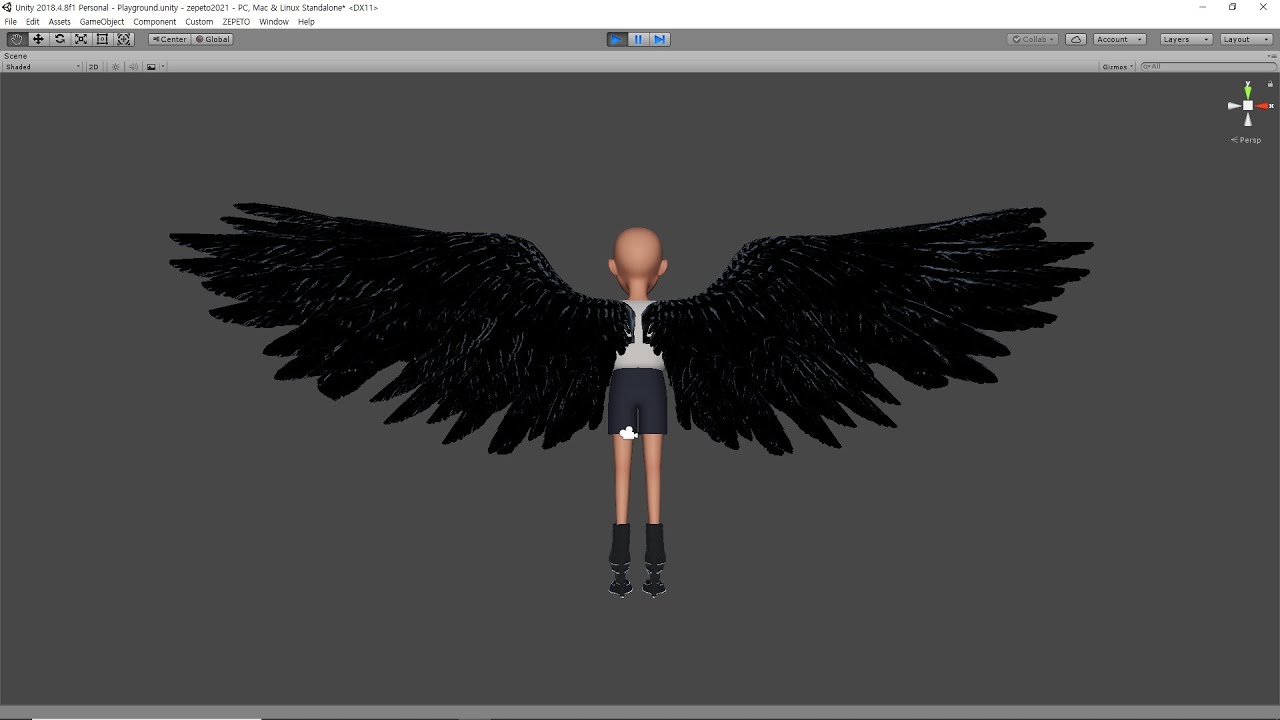Open the GameObject menu
Image resolution: width=1280 pixels, height=720 pixels.
coord(102,22)
